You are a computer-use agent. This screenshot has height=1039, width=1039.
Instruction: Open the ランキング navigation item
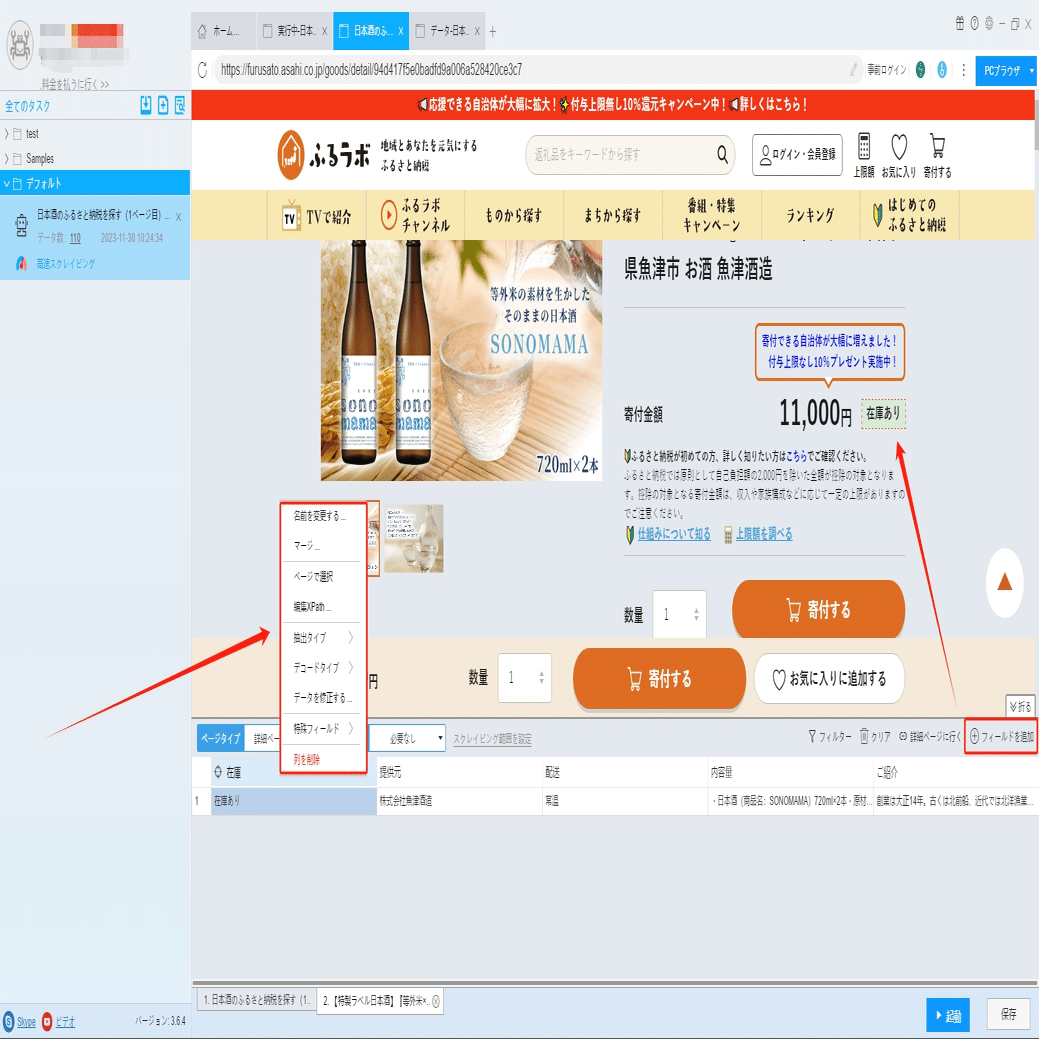click(x=810, y=215)
